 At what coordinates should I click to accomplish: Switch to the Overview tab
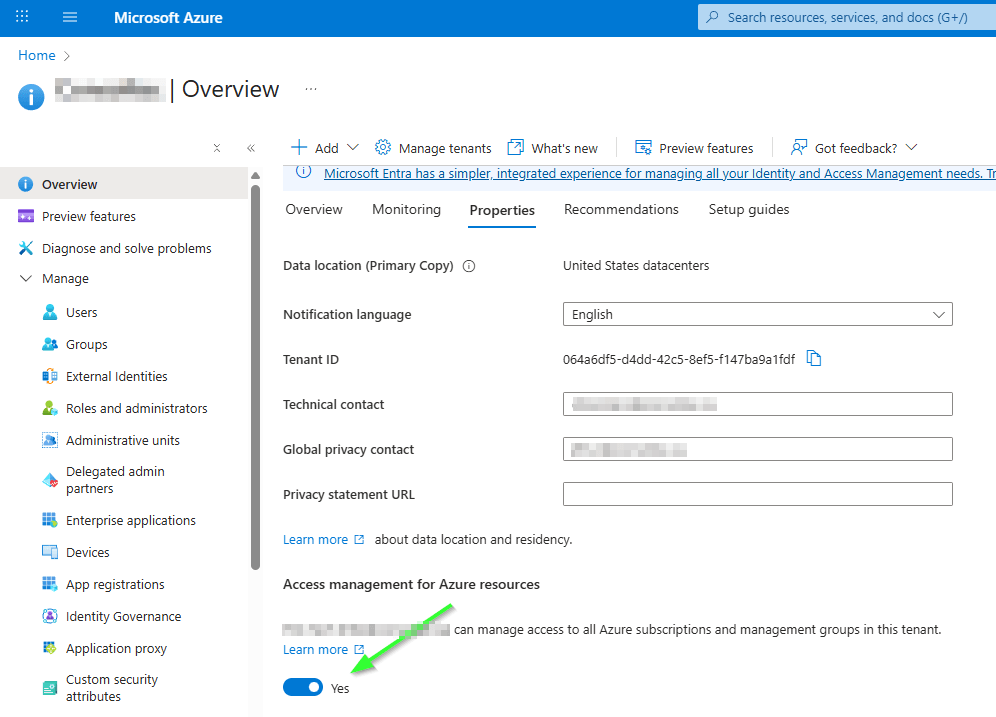tap(314, 210)
